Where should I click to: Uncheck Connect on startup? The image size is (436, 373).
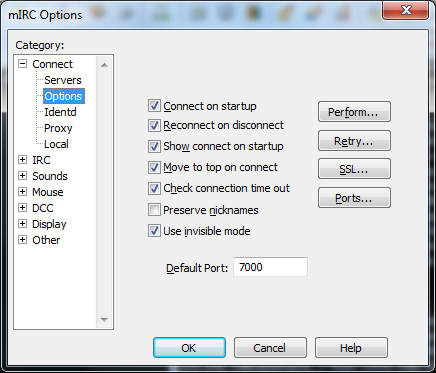pos(154,106)
